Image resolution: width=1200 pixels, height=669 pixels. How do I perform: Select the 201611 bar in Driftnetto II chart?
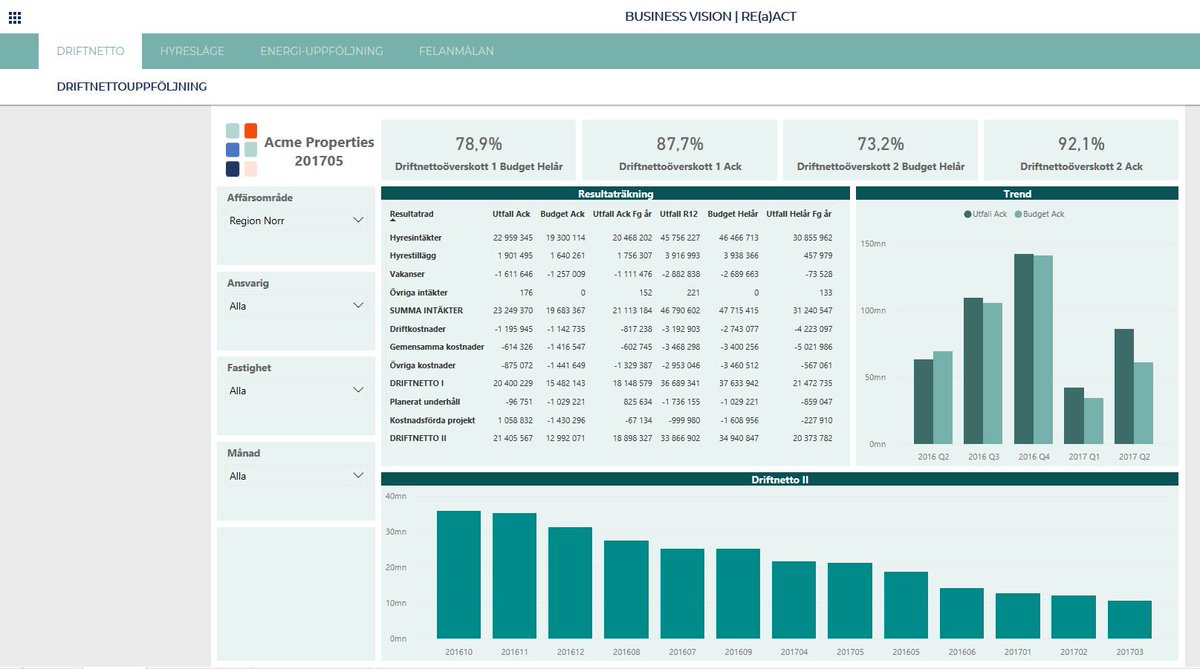point(514,576)
